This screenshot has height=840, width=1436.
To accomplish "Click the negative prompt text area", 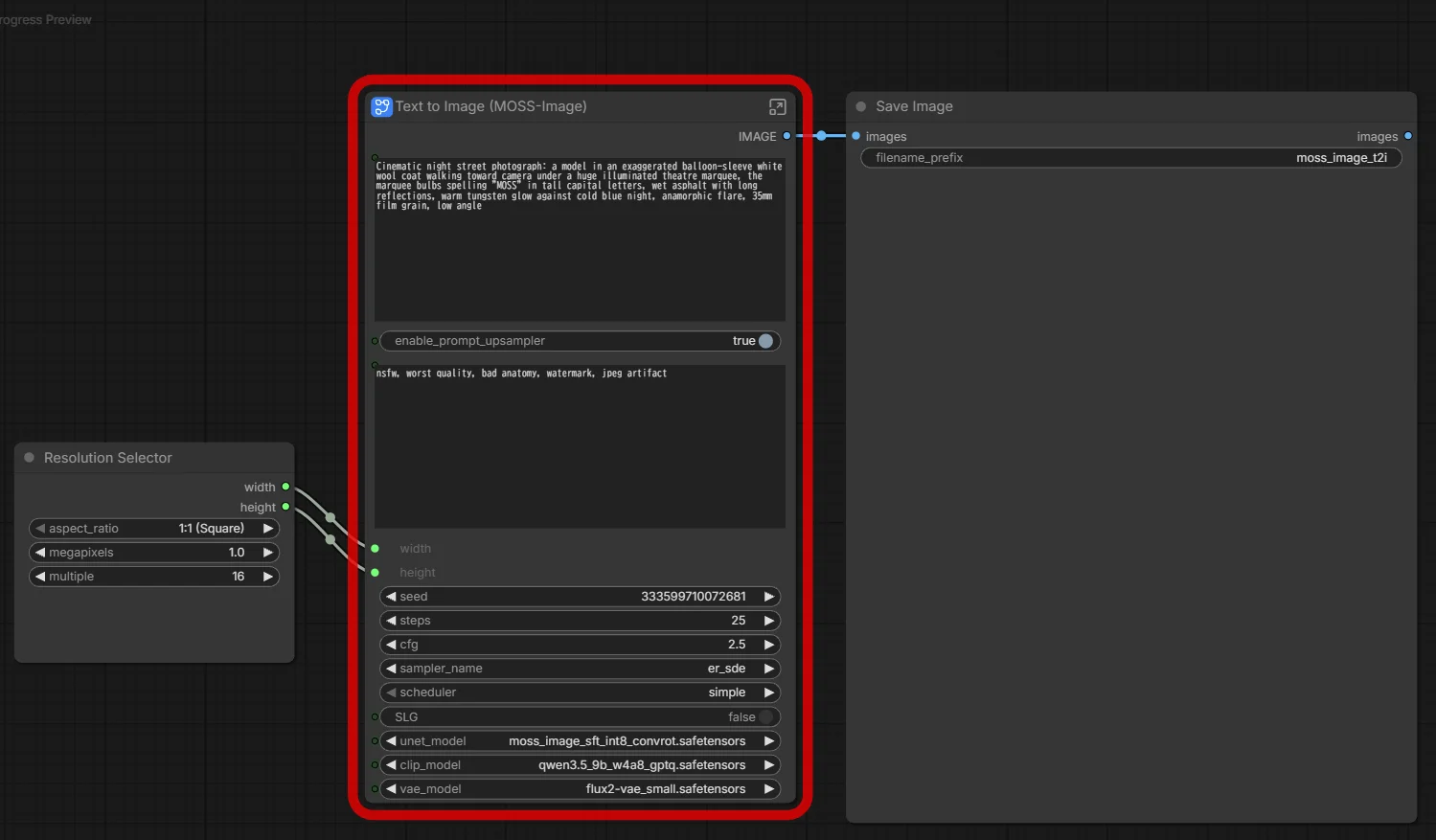I will point(580,446).
